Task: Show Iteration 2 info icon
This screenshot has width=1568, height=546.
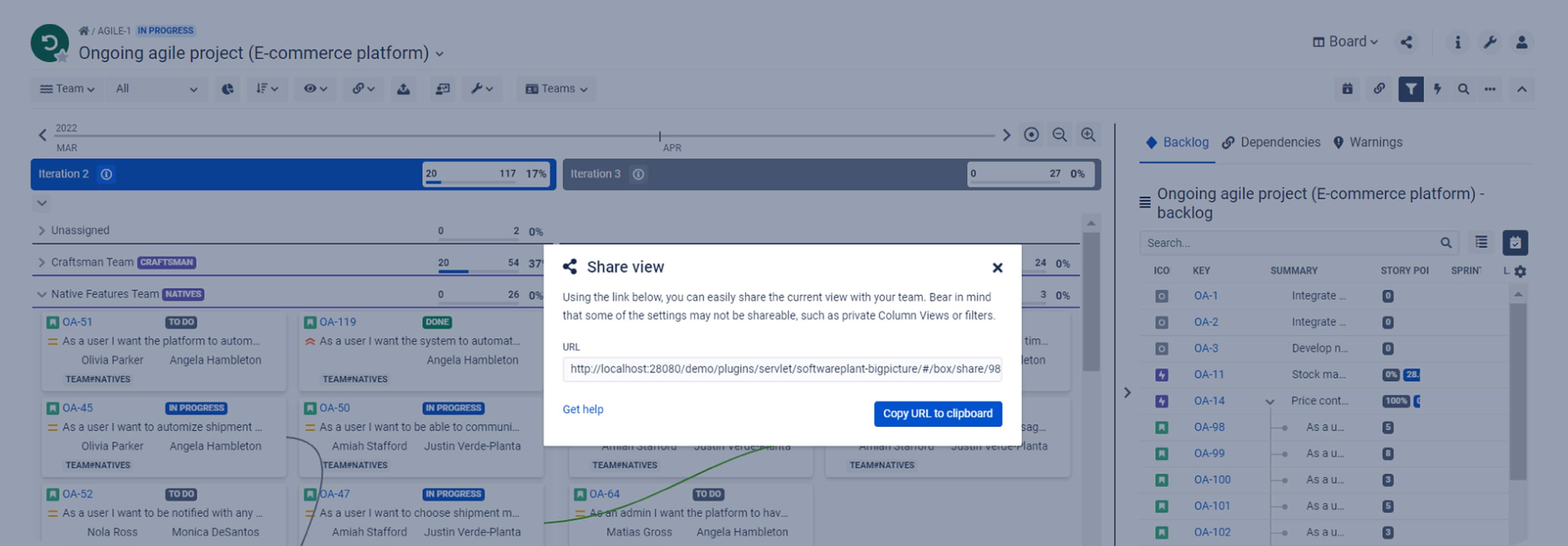Action: [x=106, y=174]
